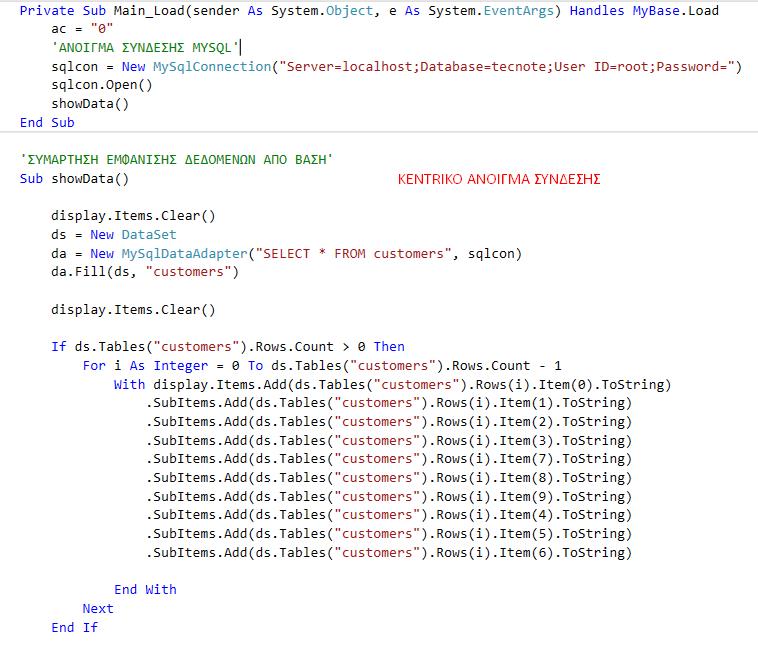Click the first display.Items.Clear() line

(x=133, y=216)
